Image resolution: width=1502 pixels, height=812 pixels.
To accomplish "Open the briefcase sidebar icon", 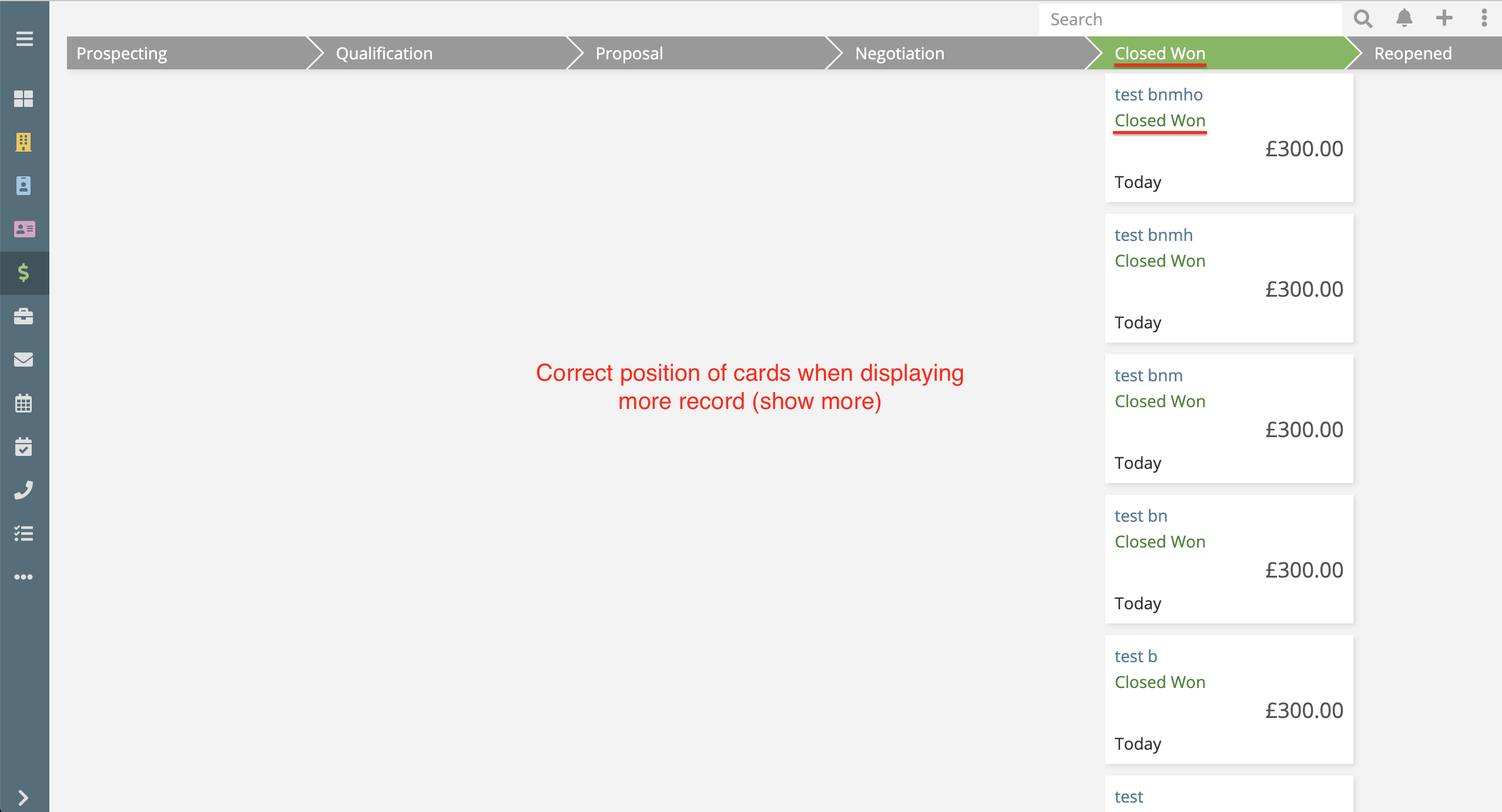I will [x=24, y=316].
